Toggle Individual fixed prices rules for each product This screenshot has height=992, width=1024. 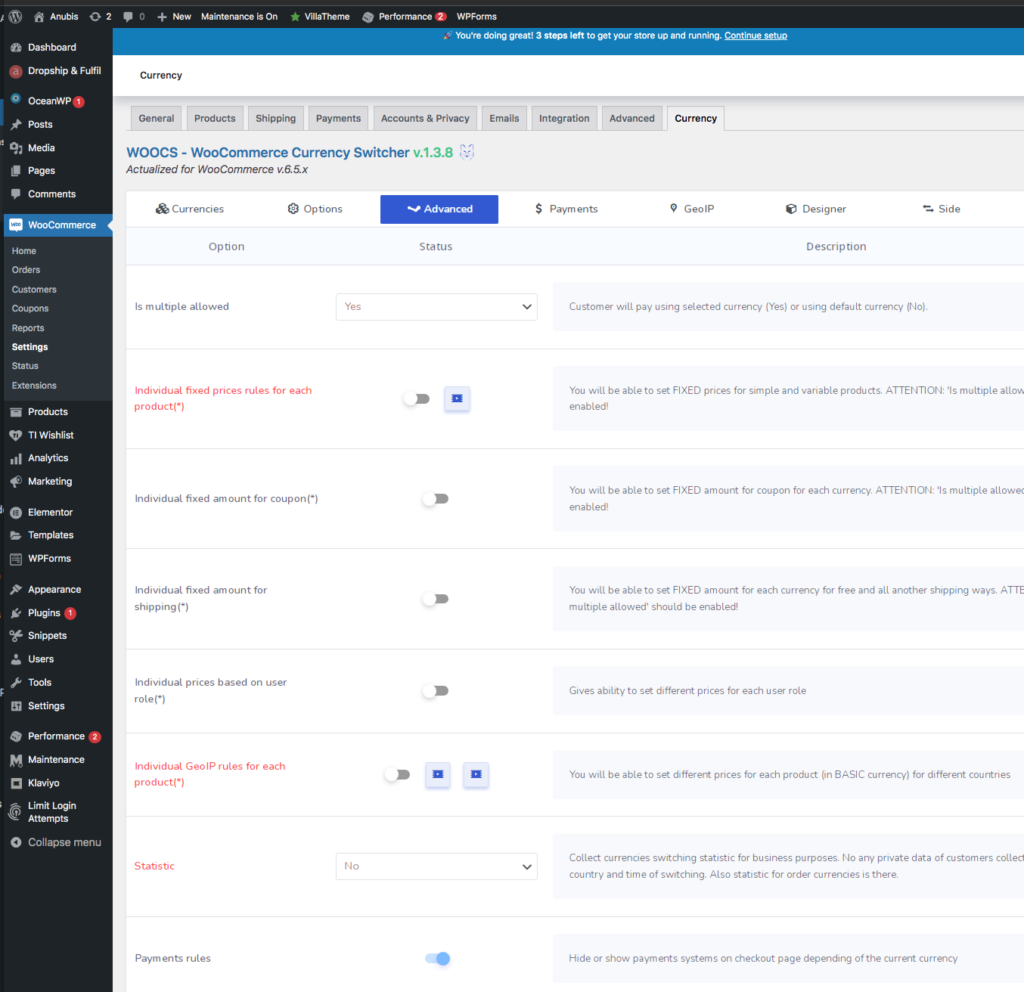(417, 398)
